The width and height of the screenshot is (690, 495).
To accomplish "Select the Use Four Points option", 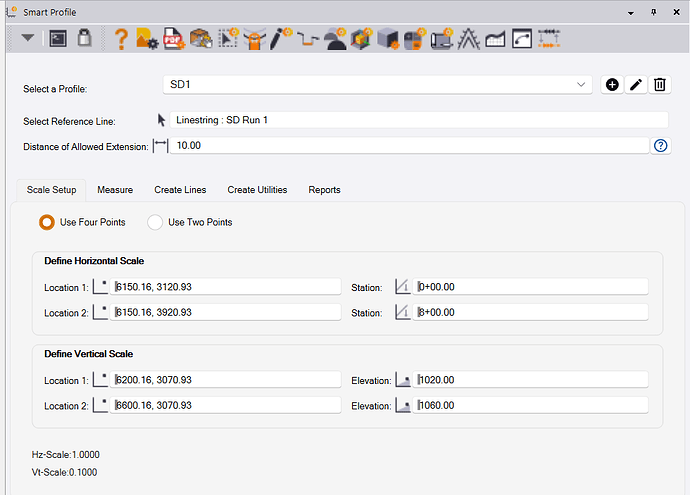I will coord(46,222).
